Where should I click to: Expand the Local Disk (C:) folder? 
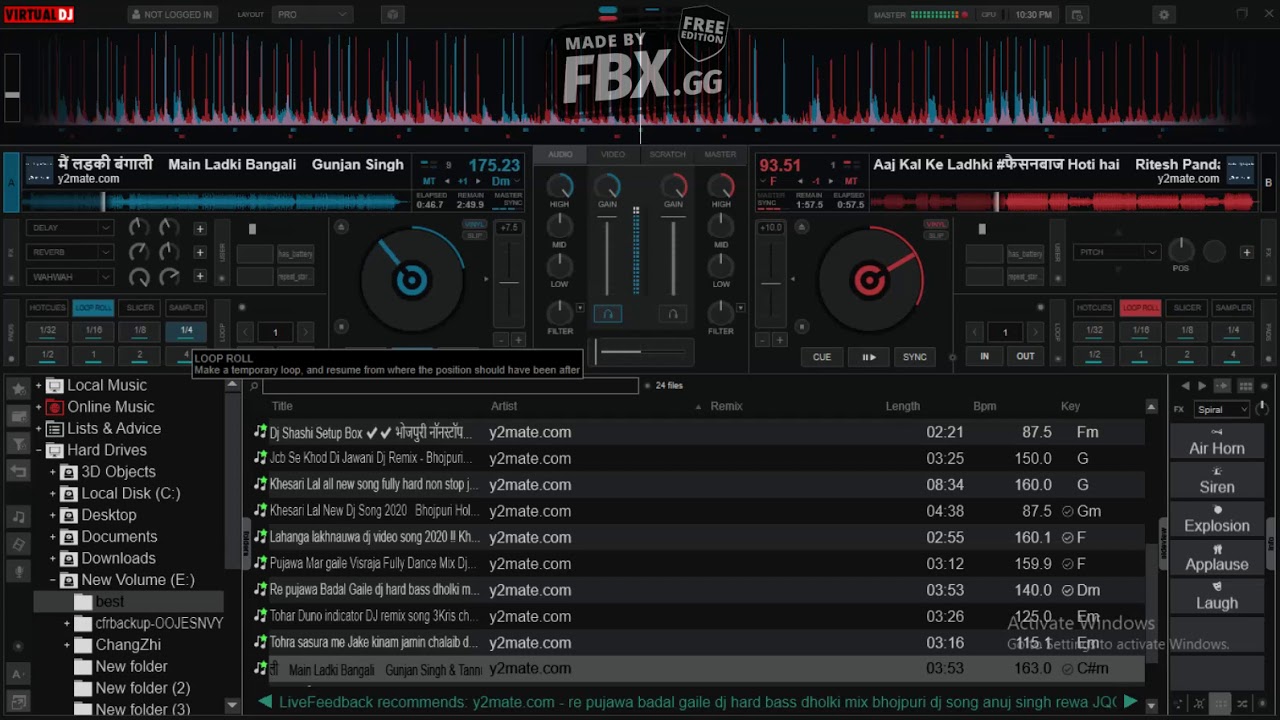53,494
